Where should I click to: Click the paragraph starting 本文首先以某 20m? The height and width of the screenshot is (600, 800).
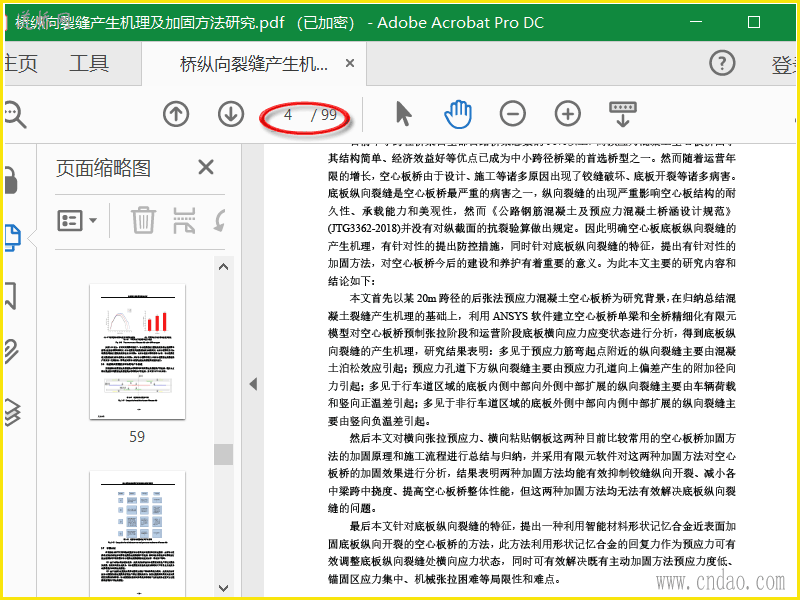pos(532,359)
